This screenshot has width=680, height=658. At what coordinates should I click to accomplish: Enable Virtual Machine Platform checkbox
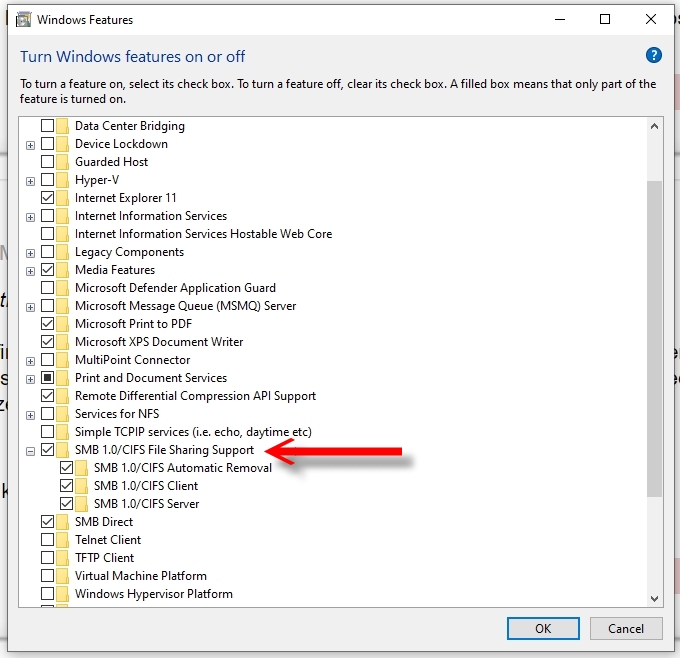tap(47, 576)
